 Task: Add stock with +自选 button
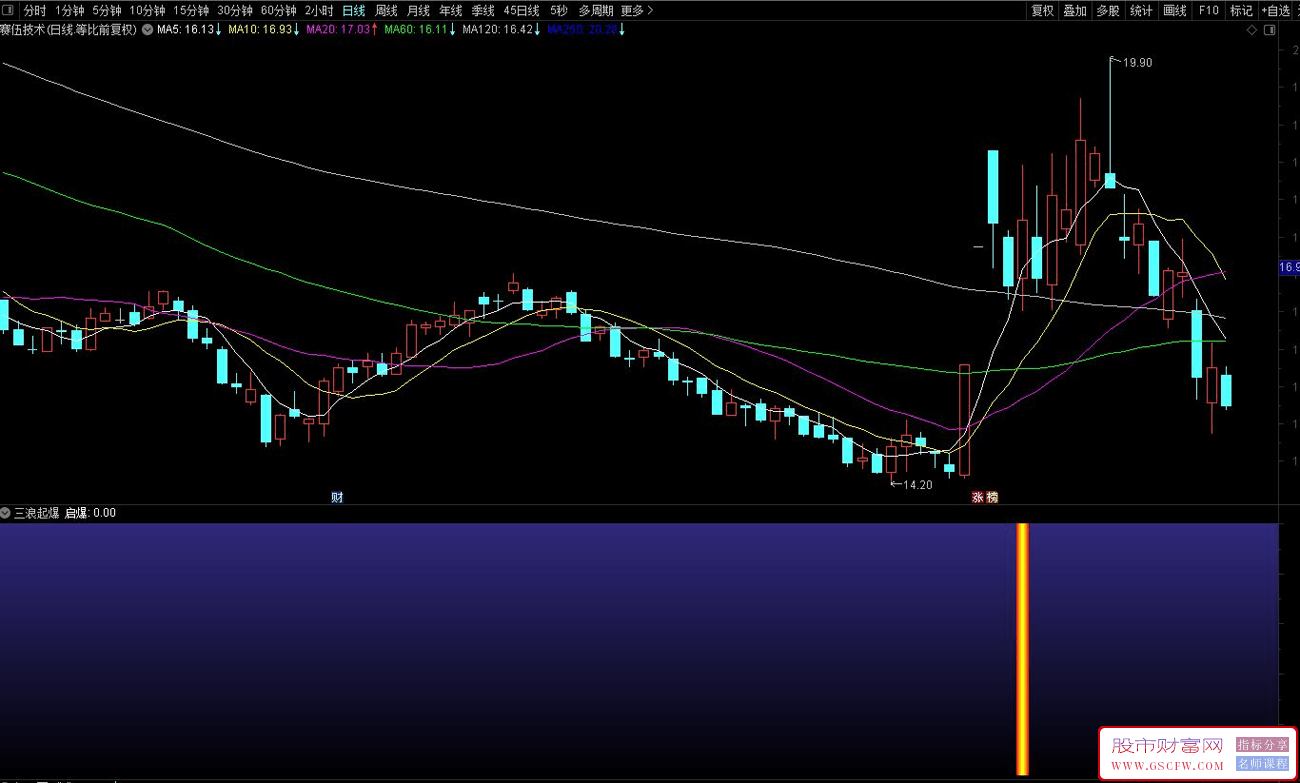(1275, 10)
